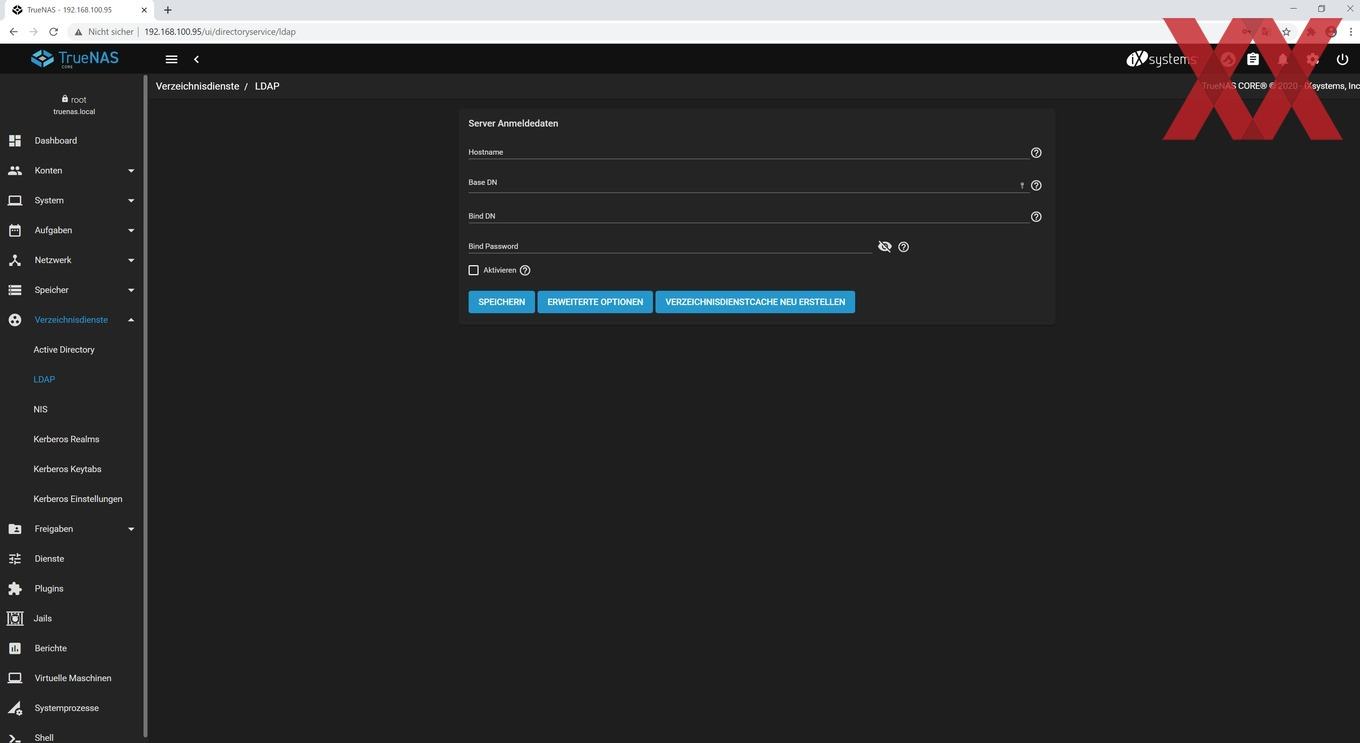Click the Freigaben shared folder icon
Screen dimensions: 1360x743
tap(15, 529)
